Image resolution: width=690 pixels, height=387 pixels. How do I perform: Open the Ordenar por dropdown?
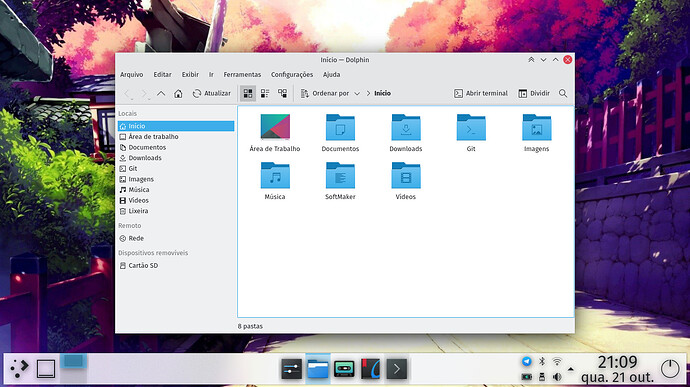330,93
